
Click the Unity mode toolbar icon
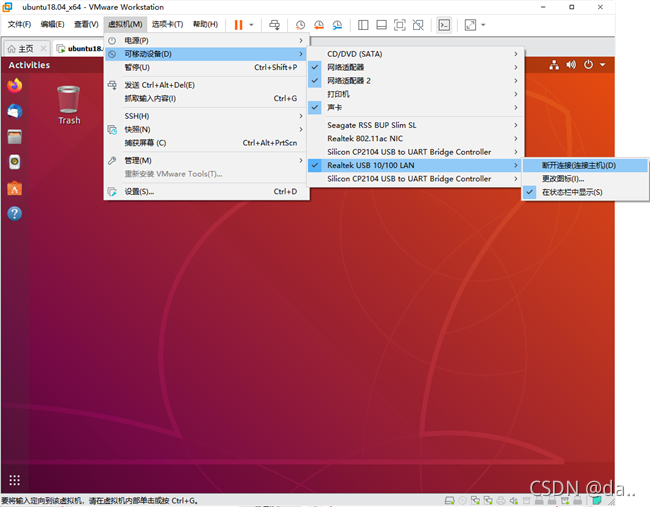[x=418, y=25]
